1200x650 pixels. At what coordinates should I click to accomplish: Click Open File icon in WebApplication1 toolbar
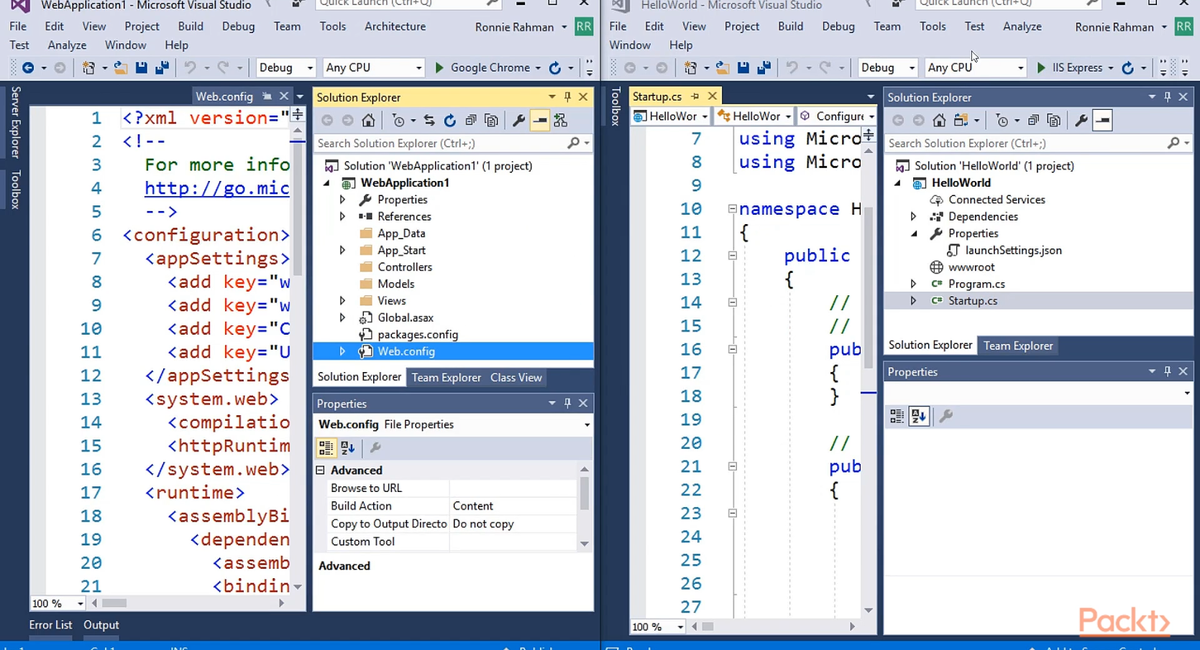coord(121,68)
